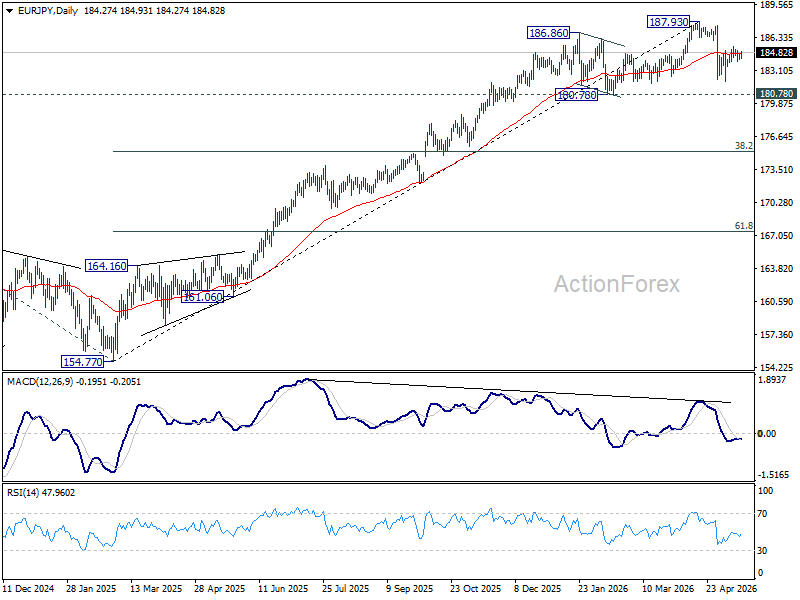This screenshot has width=800, height=600.
Task: Open the EURJPY chart dropdown triangle
Action: click(10, 11)
